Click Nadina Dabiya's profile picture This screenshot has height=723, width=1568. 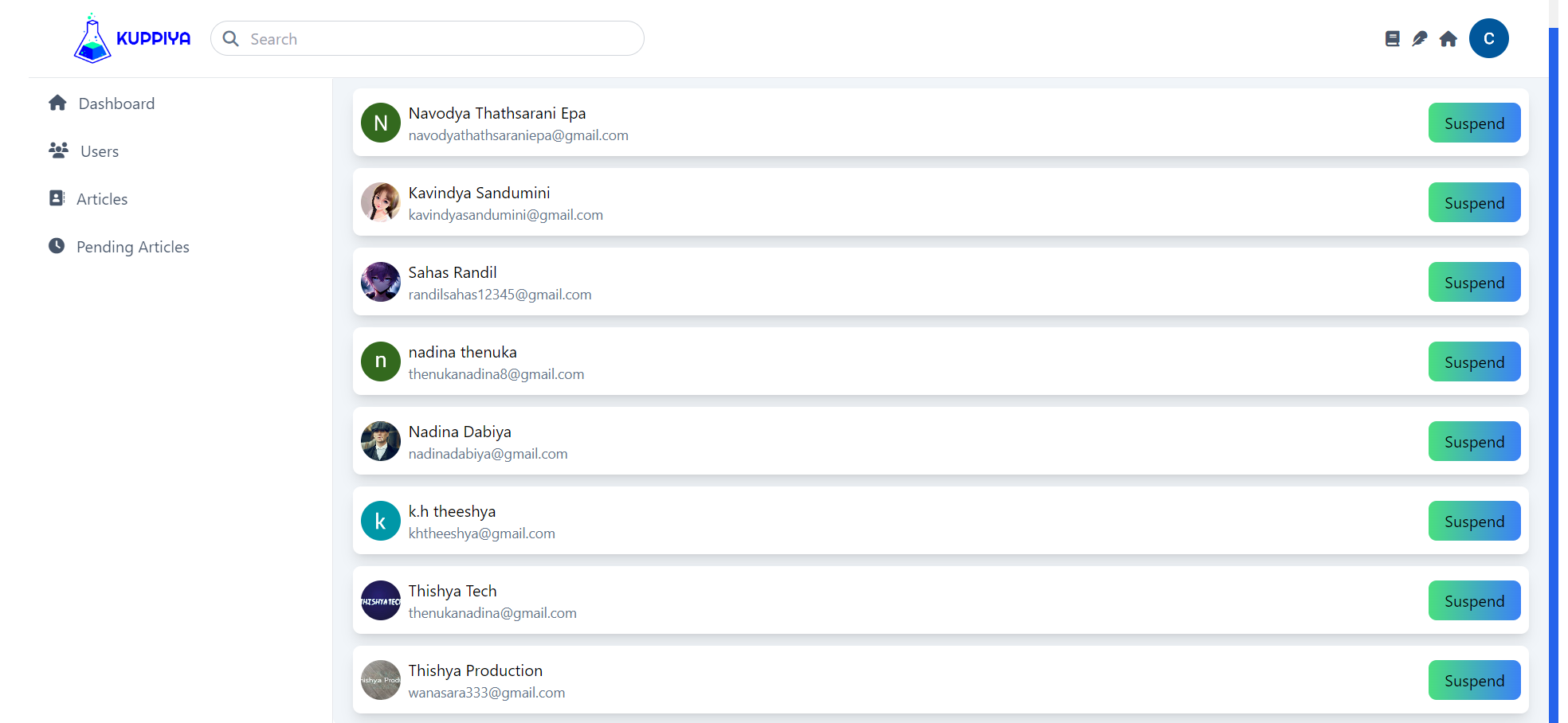[381, 441]
